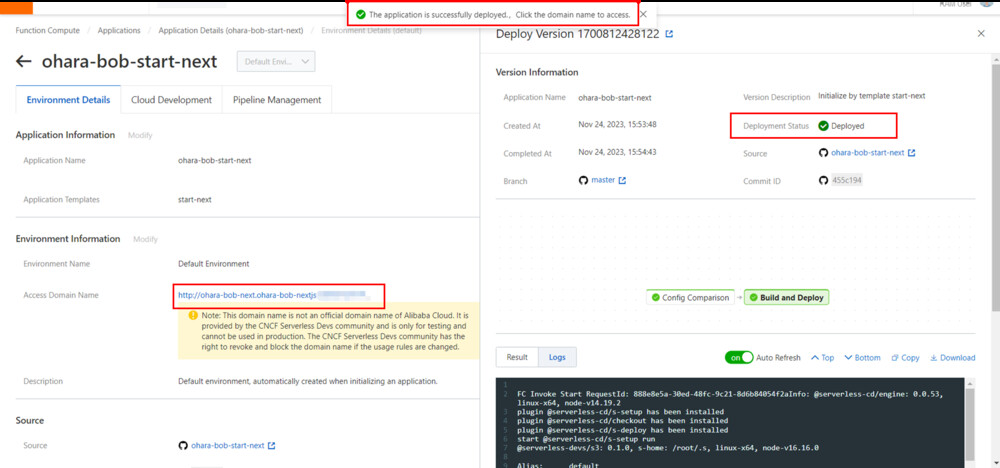The width and height of the screenshot is (1000, 468).
Task: Toggle the Auto Refresh switch off
Action: [x=739, y=358]
